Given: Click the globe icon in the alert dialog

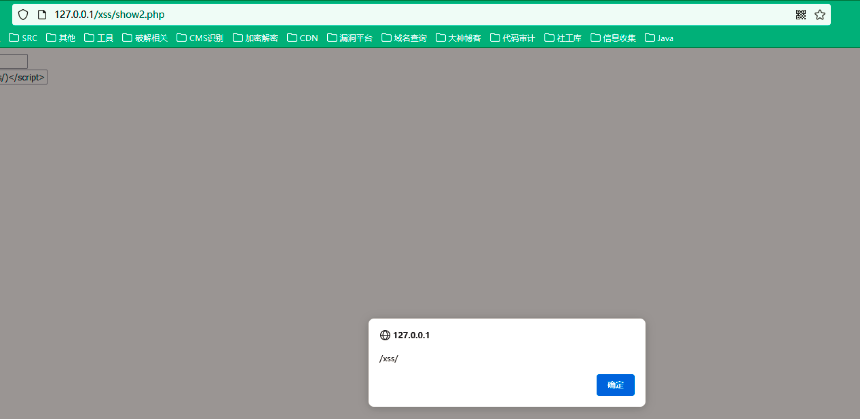Looking at the screenshot, I should (x=384, y=335).
